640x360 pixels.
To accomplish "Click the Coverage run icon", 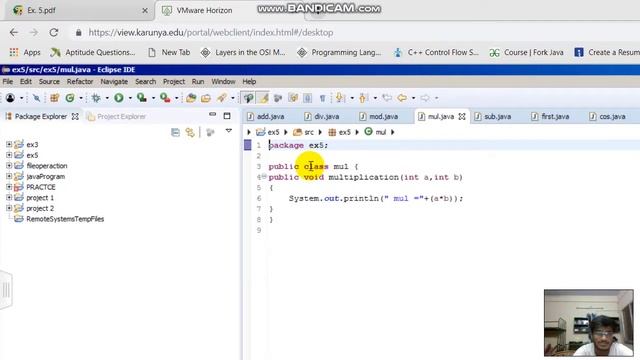I will pos(142,98).
